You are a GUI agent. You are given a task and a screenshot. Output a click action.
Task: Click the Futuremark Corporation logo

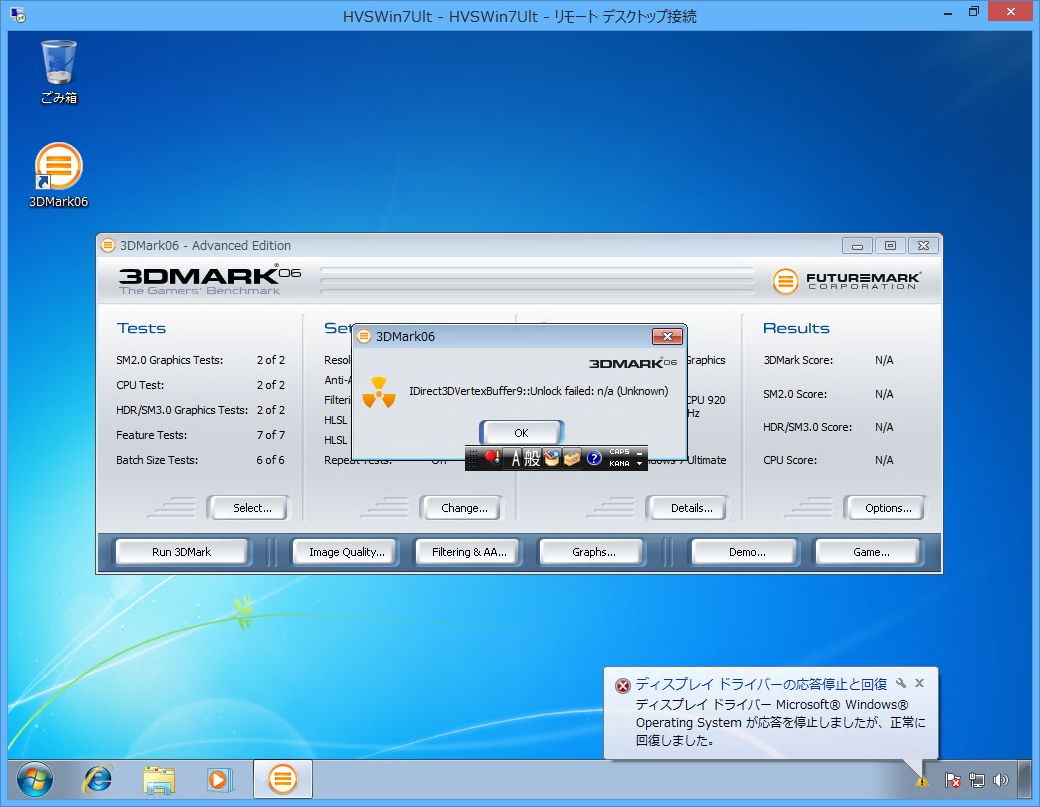847,281
